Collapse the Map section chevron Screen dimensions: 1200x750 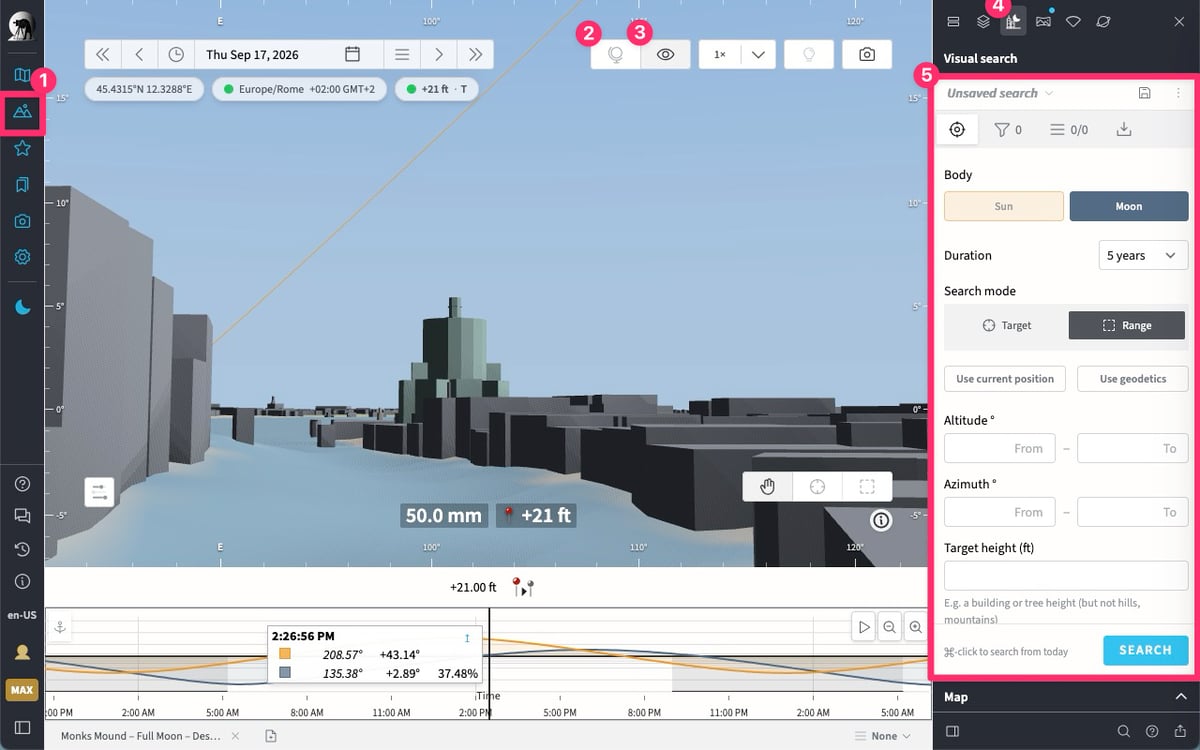pyautogui.click(x=1181, y=697)
